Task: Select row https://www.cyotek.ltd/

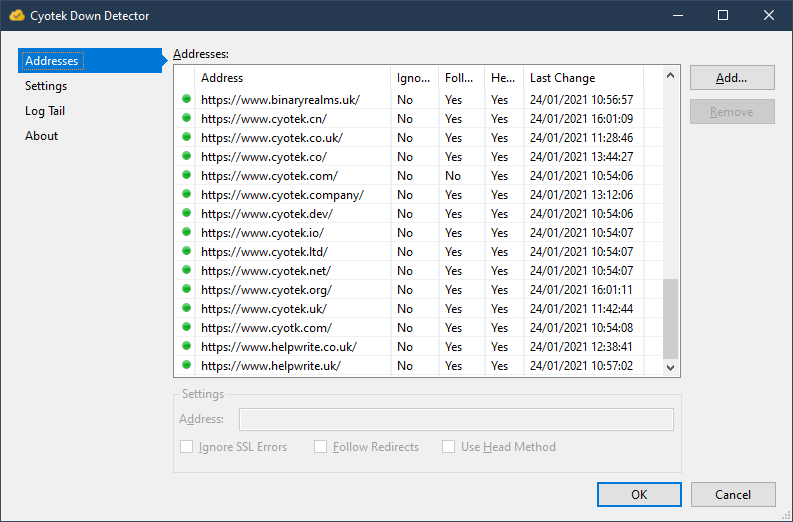Action: tap(419, 251)
